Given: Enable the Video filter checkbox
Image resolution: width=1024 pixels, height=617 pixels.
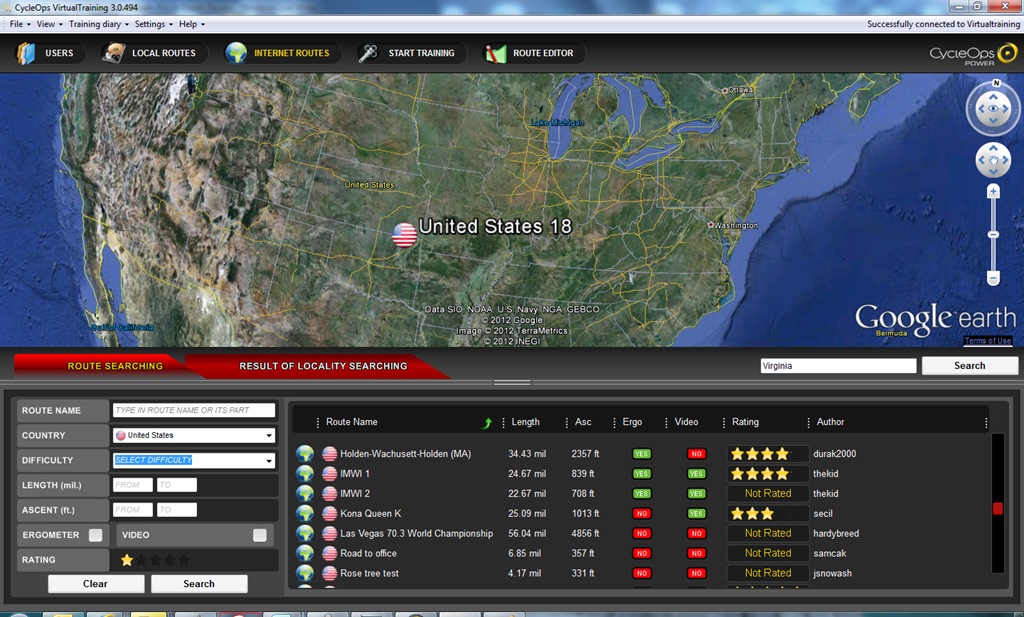Looking at the screenshot, I should click(259, 535).
